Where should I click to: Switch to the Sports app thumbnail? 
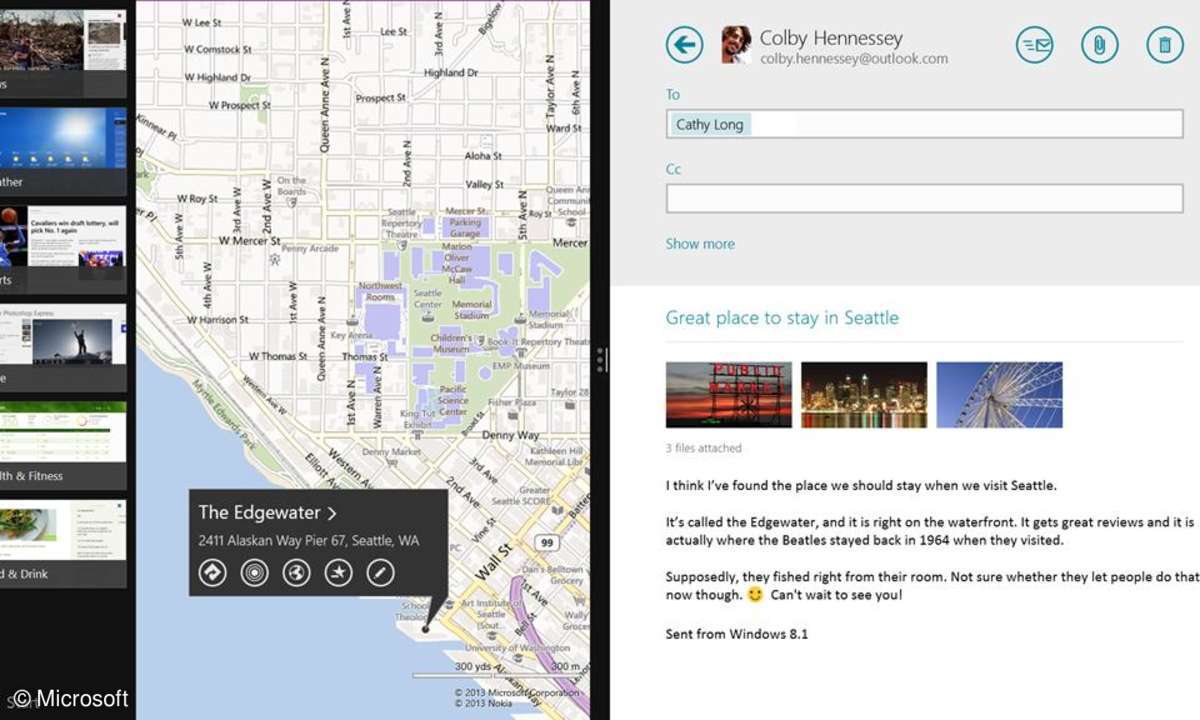(63, 250)
